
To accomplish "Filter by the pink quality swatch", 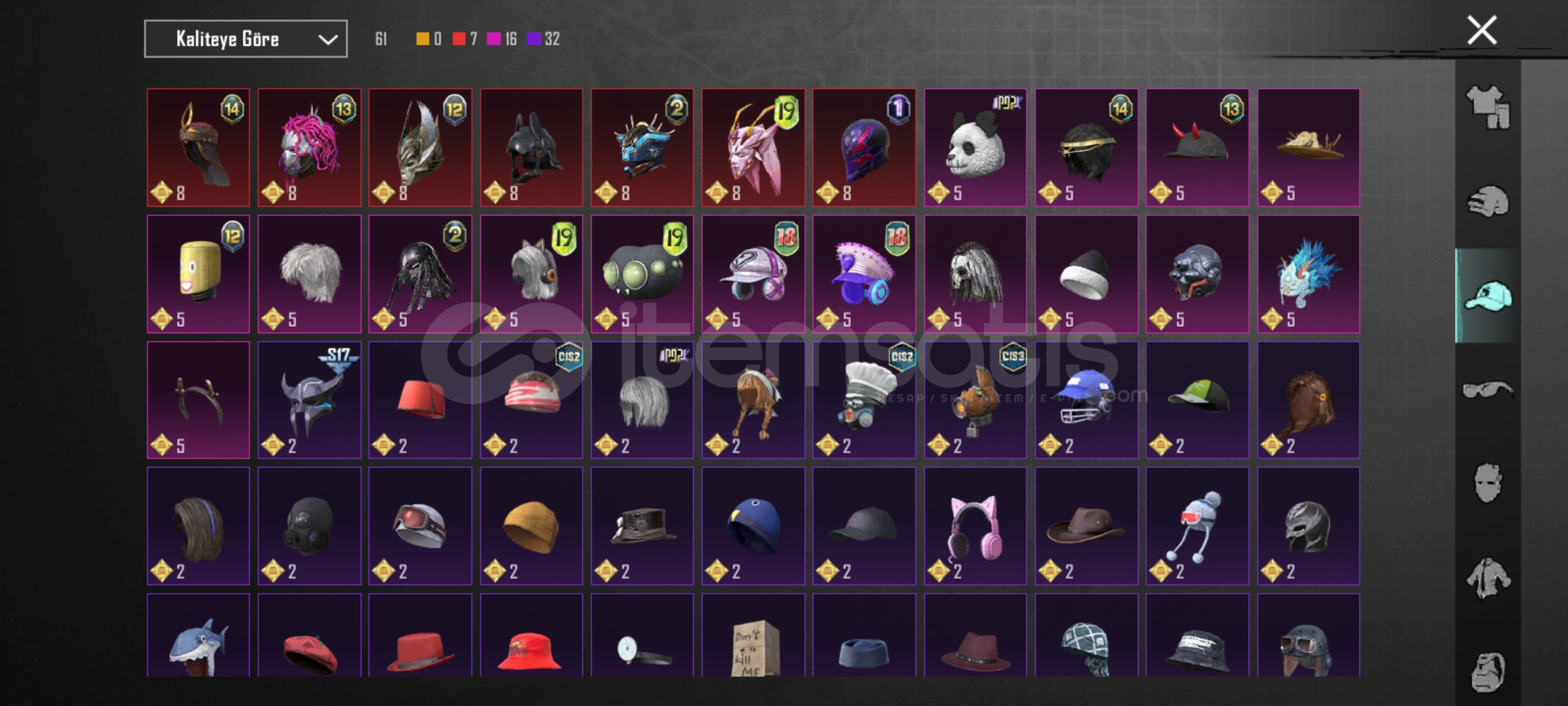I will click(494, 39).
